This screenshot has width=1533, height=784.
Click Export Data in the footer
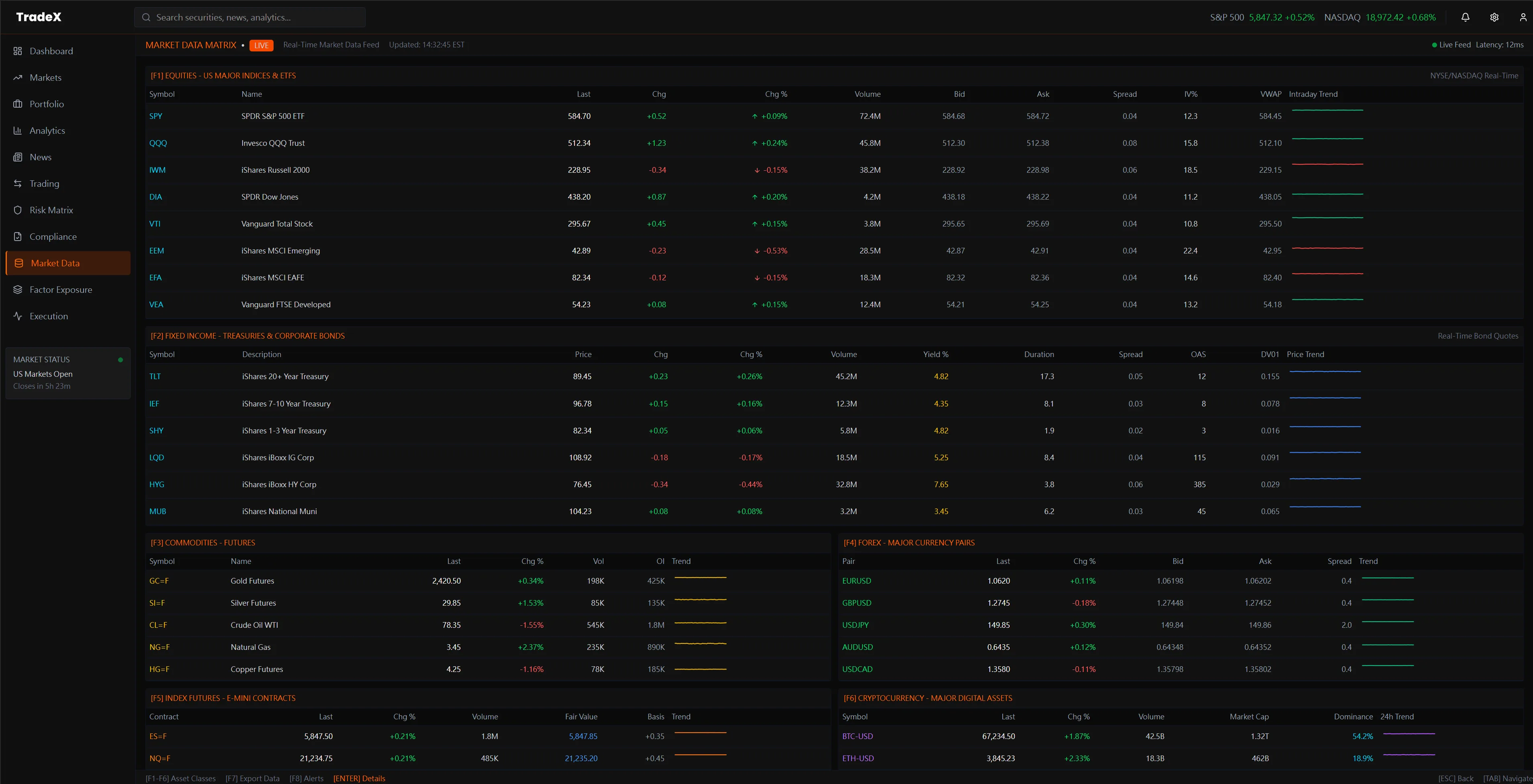click(x=252, y=778)
